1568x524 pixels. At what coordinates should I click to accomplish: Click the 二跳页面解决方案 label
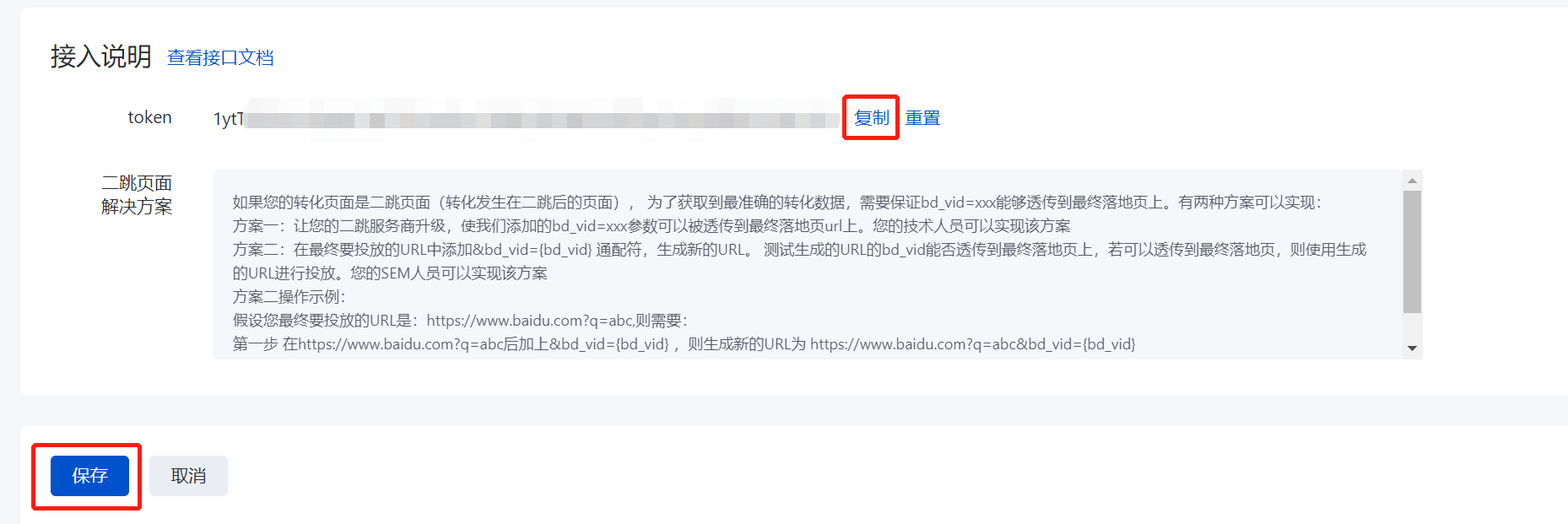[137, 195]
